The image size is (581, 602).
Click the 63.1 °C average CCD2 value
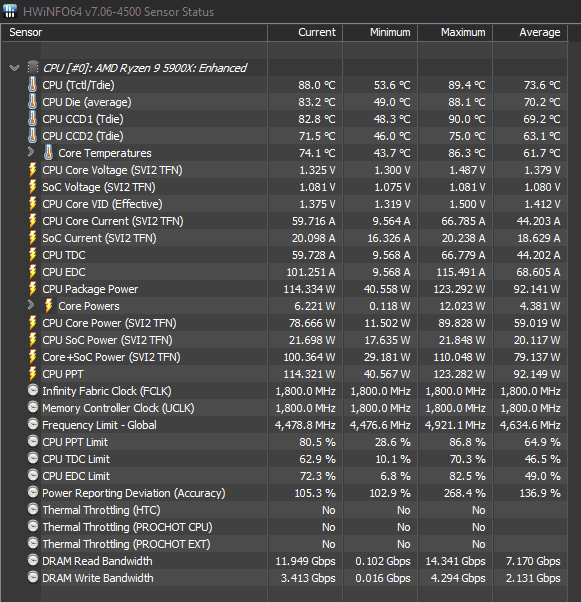(541, 136)
